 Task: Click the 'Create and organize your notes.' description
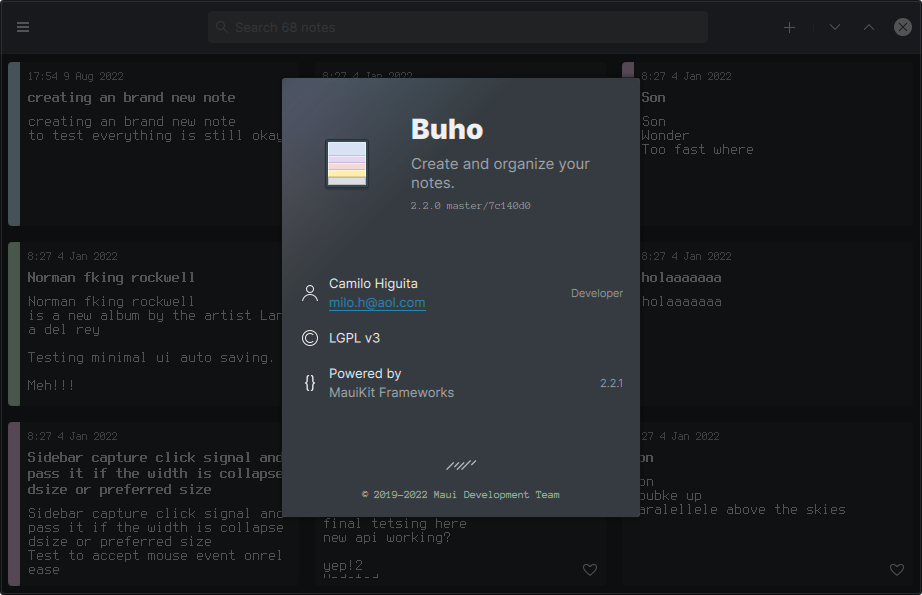pos(500,173)
